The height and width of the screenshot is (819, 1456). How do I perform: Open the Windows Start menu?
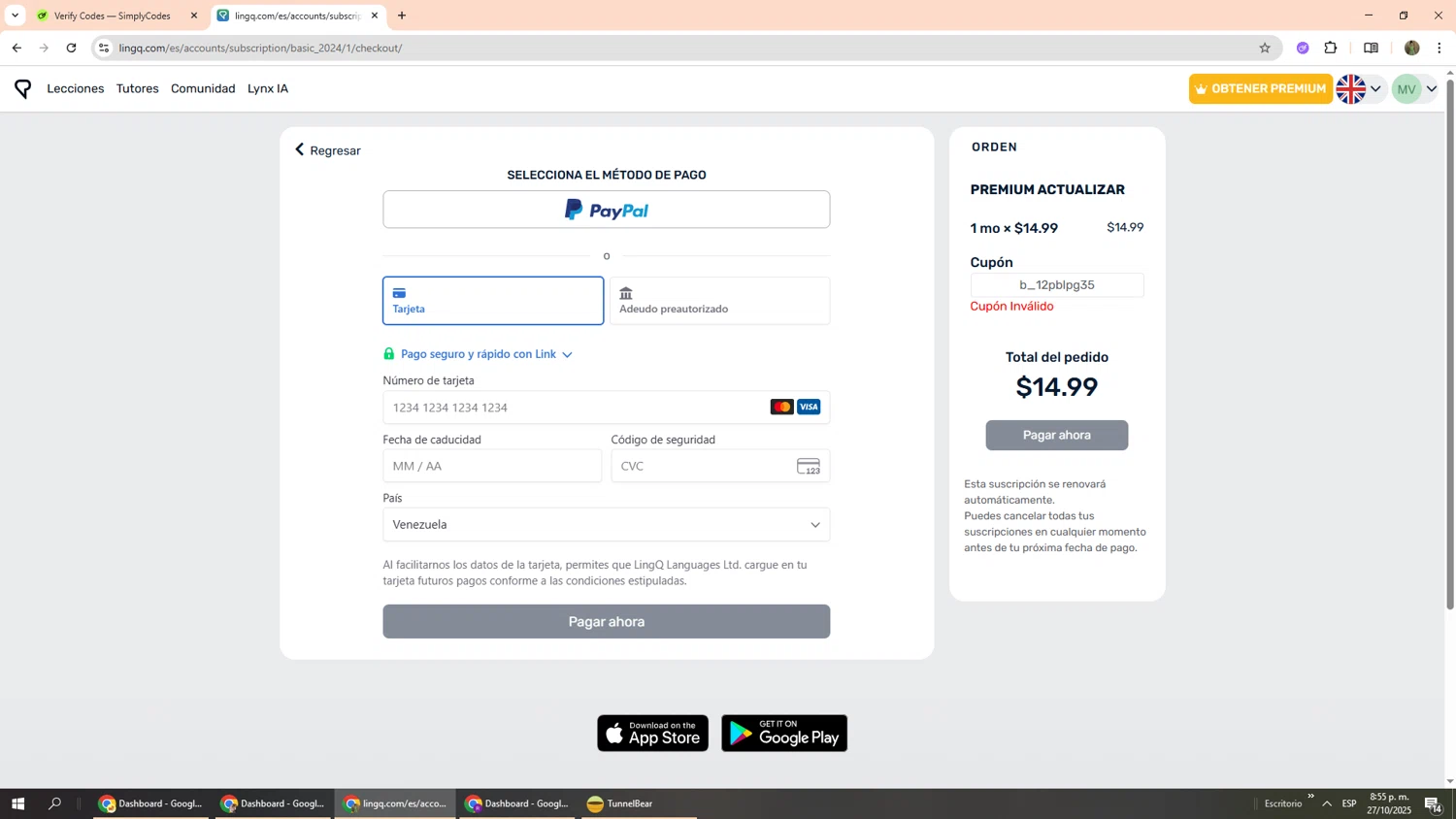tap(17, 803)
